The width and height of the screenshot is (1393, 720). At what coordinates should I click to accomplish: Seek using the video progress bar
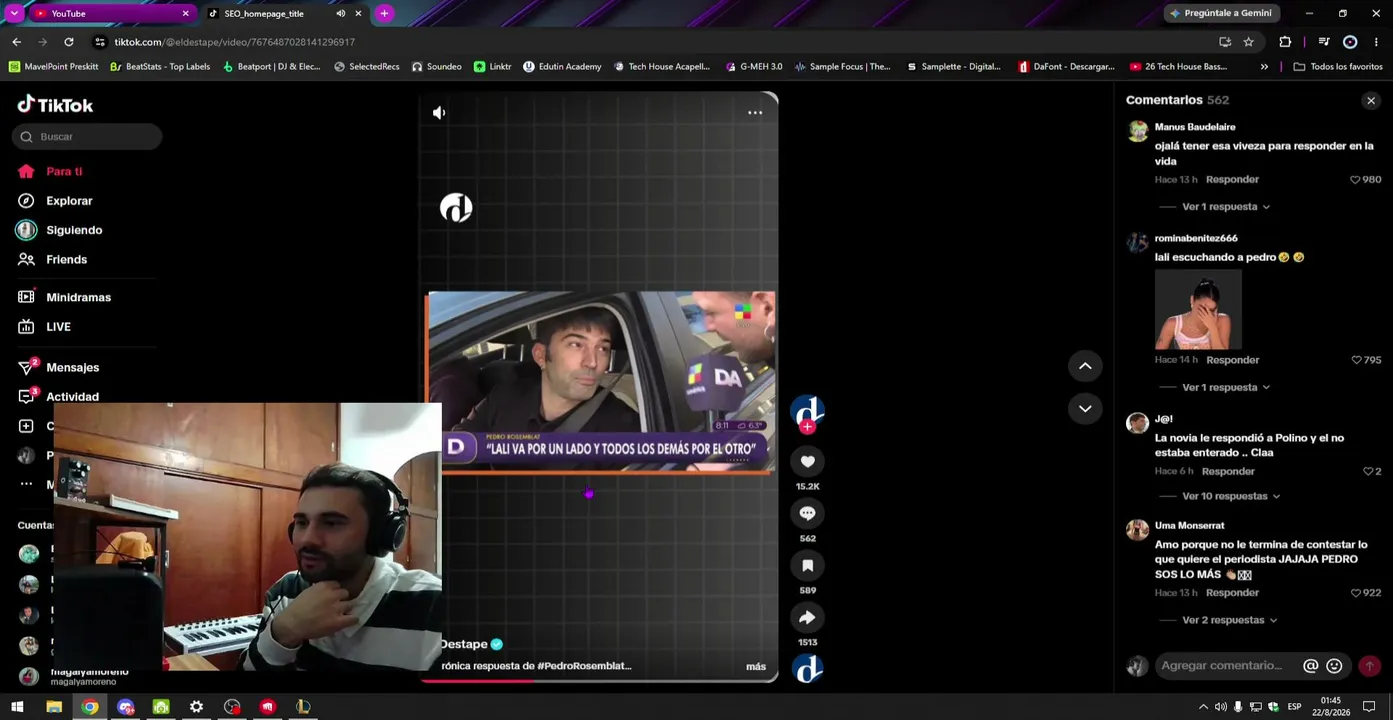coord(598,680)
